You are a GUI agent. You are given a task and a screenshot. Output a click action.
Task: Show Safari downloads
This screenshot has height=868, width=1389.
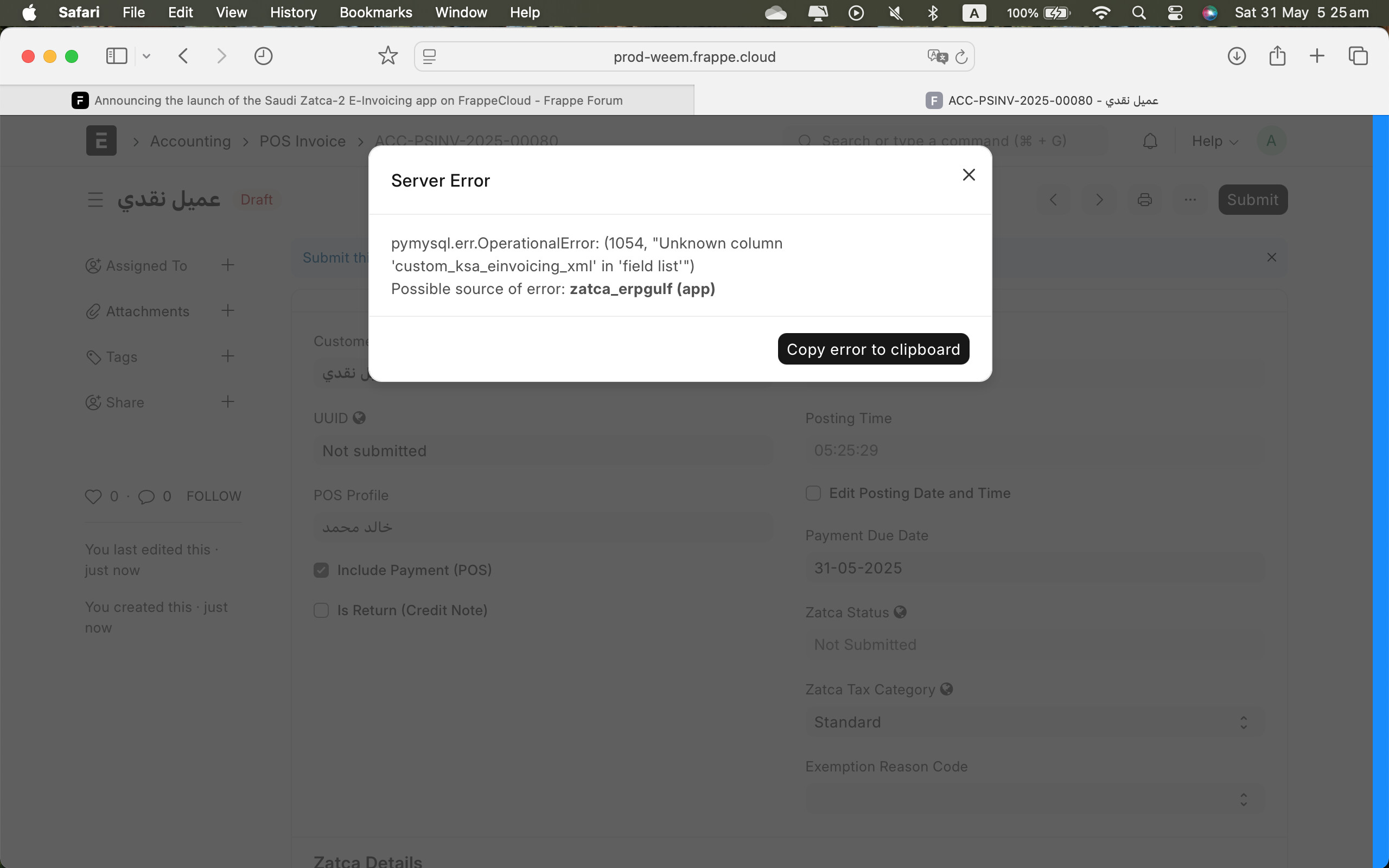click(1237, 56)
